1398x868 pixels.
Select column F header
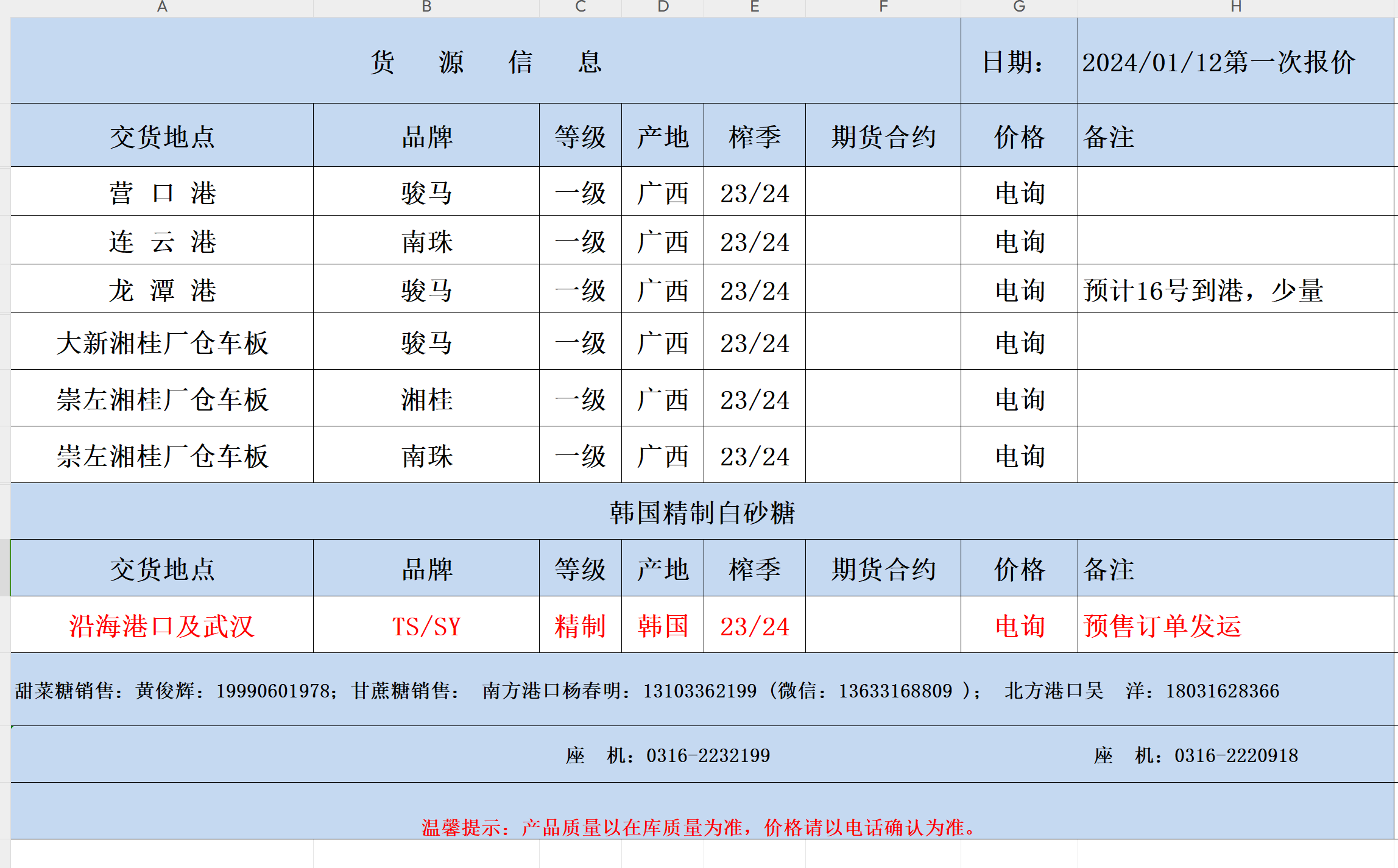pos(883,7)
